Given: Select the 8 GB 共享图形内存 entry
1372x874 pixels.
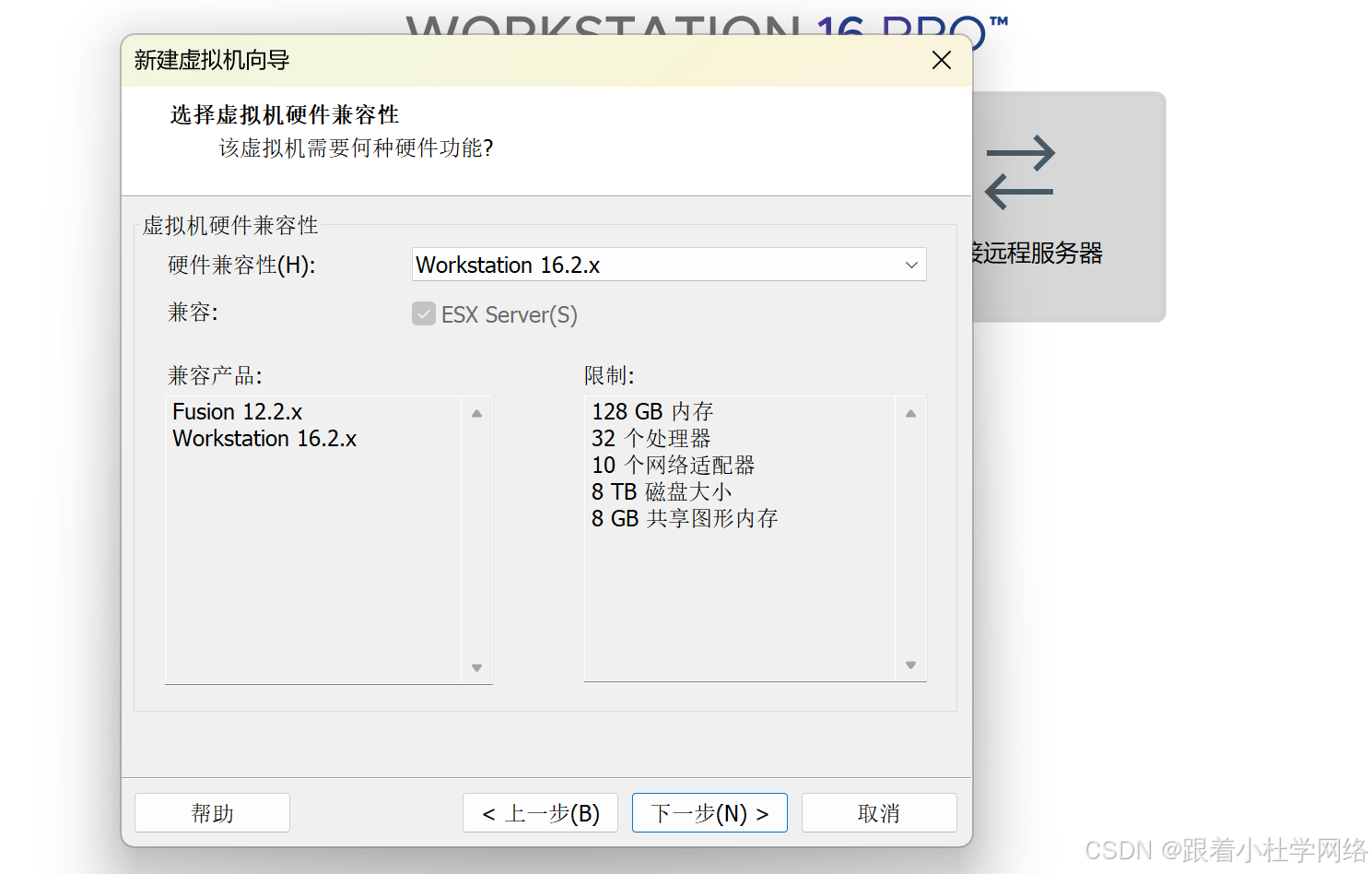Looking at the screenshot, I should pyautogui.click(x=685, y=518).
